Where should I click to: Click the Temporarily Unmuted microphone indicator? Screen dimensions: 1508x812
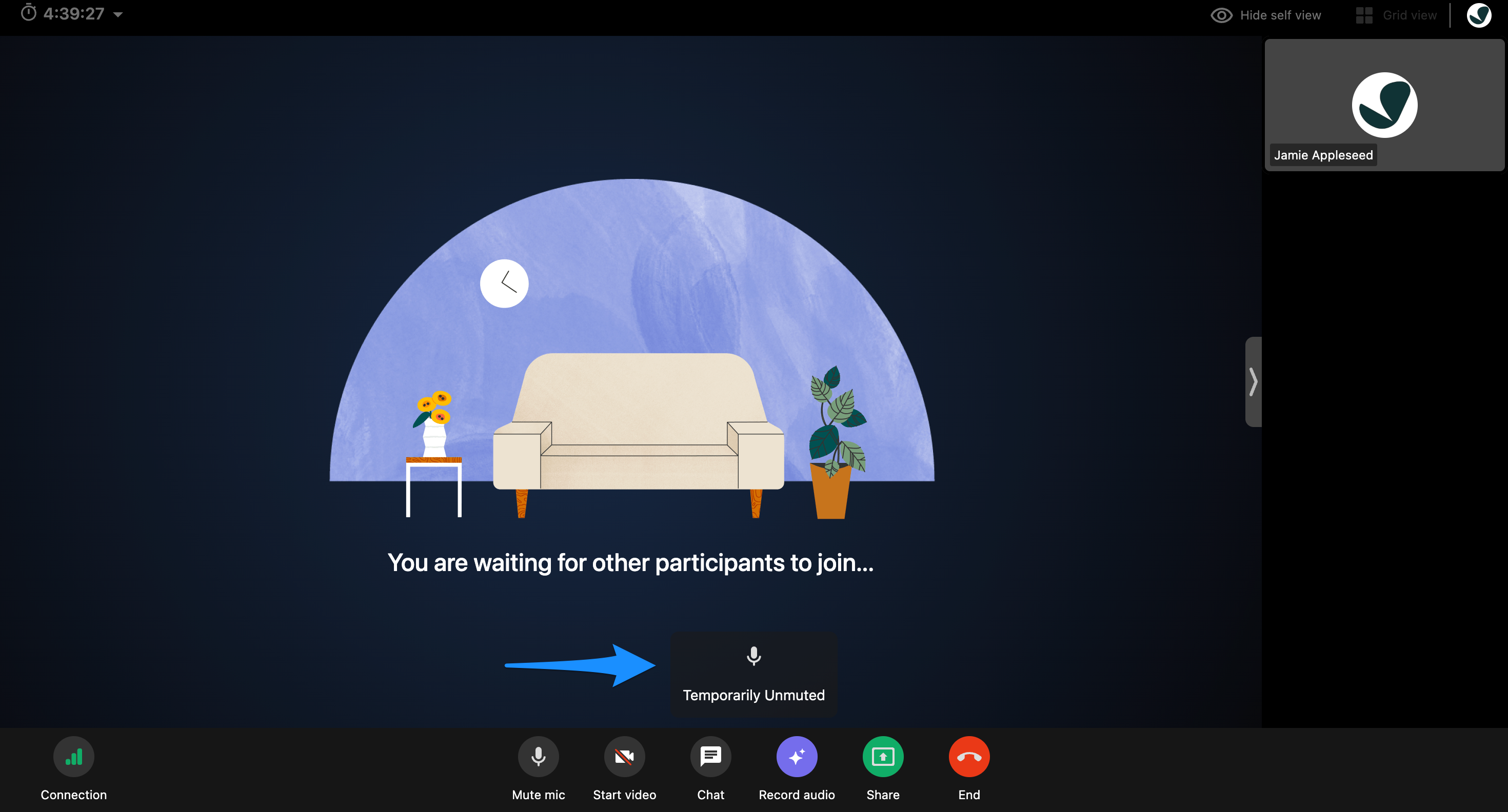753,674
